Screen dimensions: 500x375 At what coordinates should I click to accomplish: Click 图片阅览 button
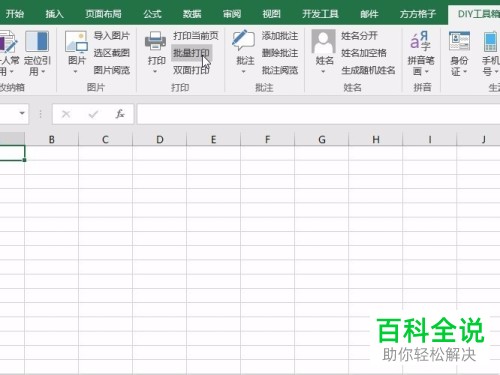(112, 70)
